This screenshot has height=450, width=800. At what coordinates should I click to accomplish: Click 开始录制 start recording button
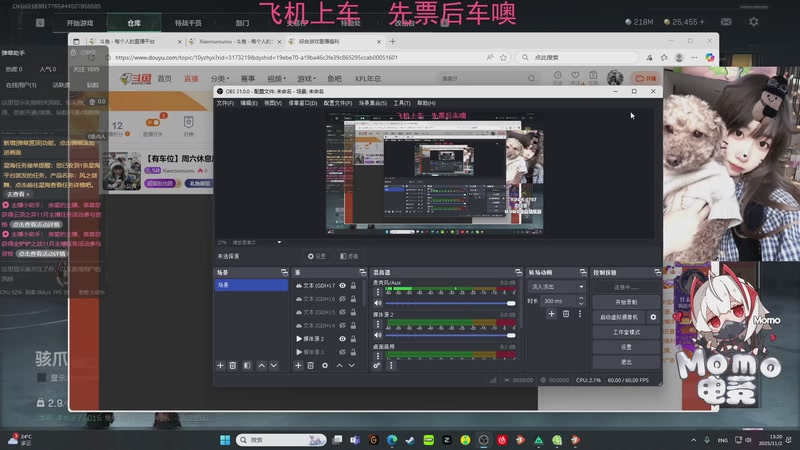click(626, 302)
